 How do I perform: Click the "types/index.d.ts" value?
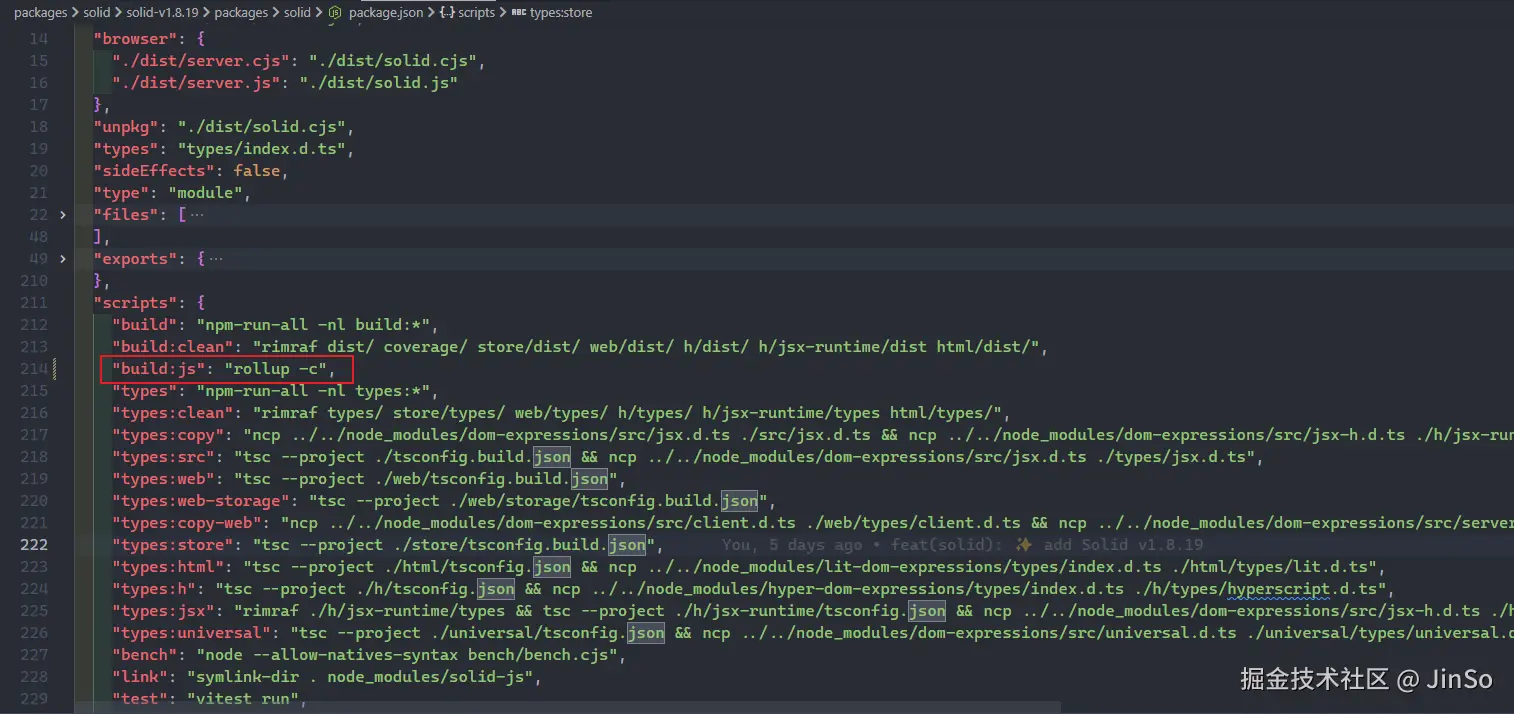(x=262, y=149)
